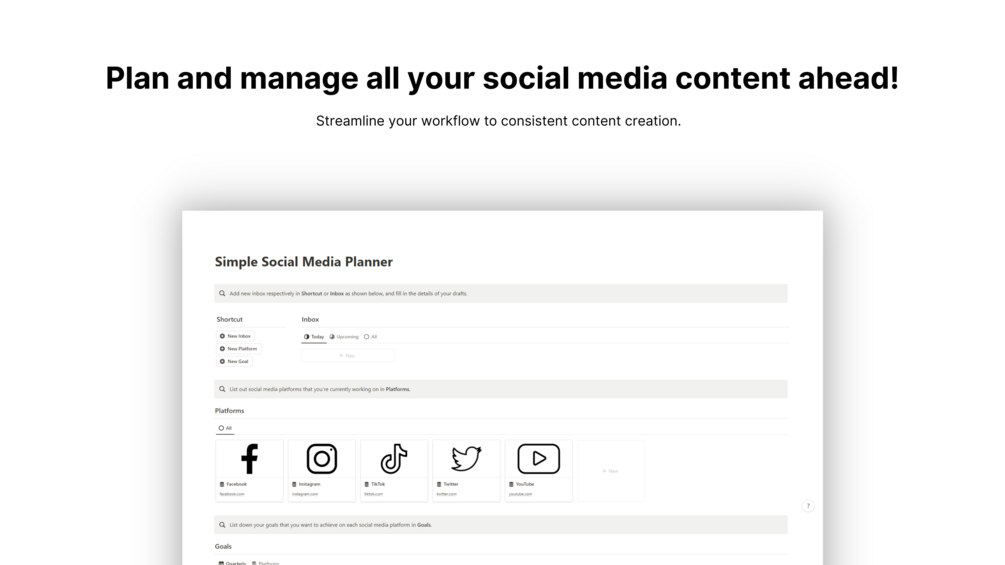This screenshot has height=565, width=1005.
Task: Click search icon in the 'List down your goals' callout
Action: [x=222, y=525]
